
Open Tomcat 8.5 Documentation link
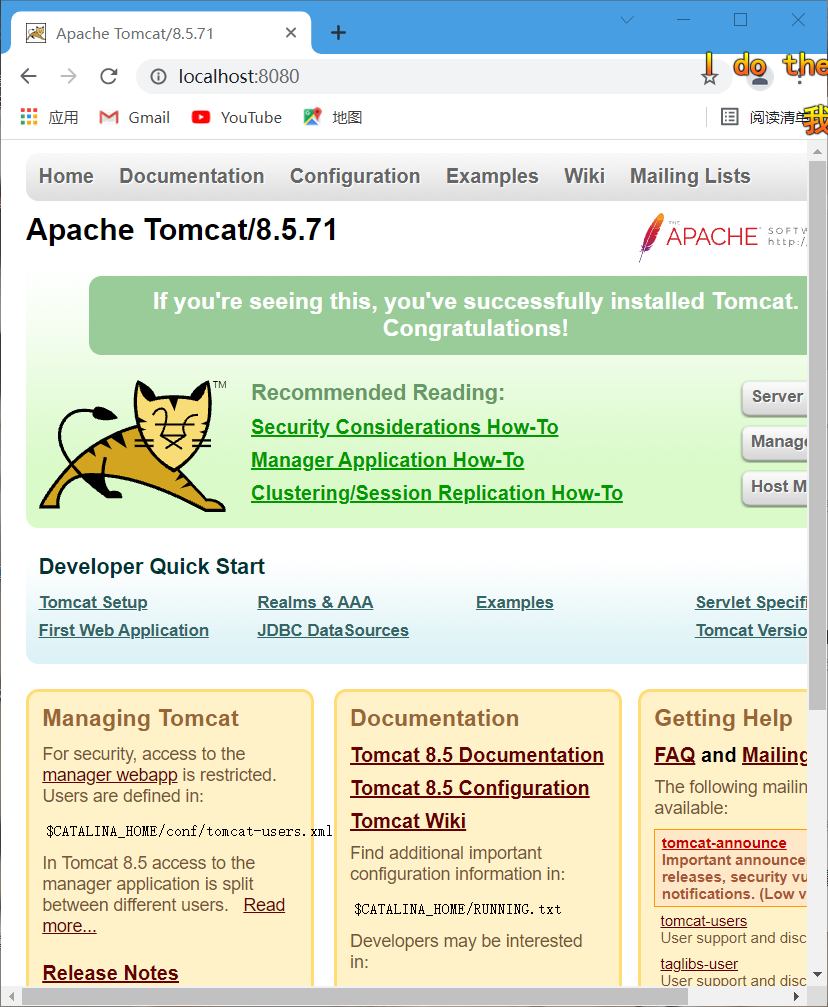477,755
